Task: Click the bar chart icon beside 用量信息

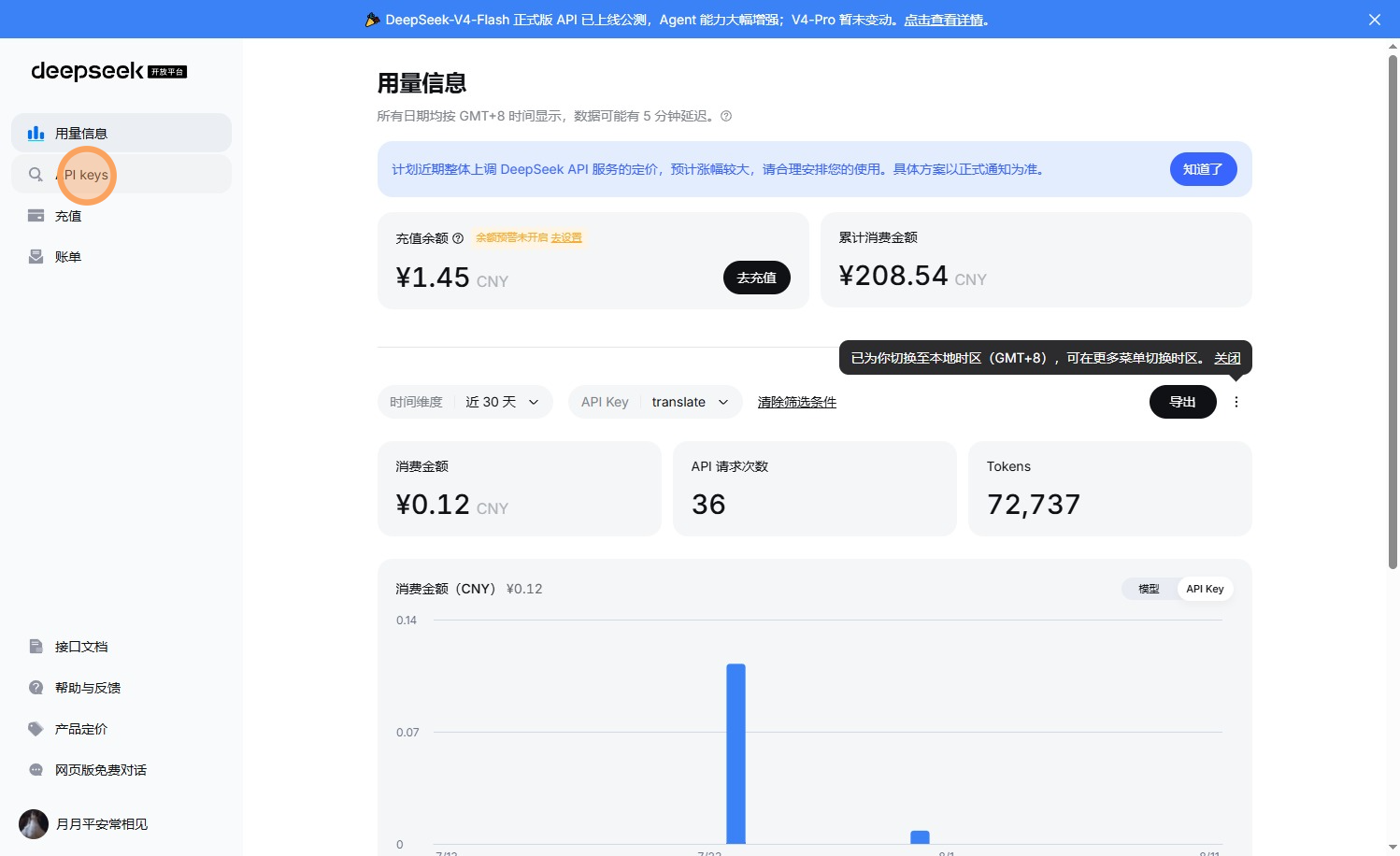Action: tap(36, 134)
